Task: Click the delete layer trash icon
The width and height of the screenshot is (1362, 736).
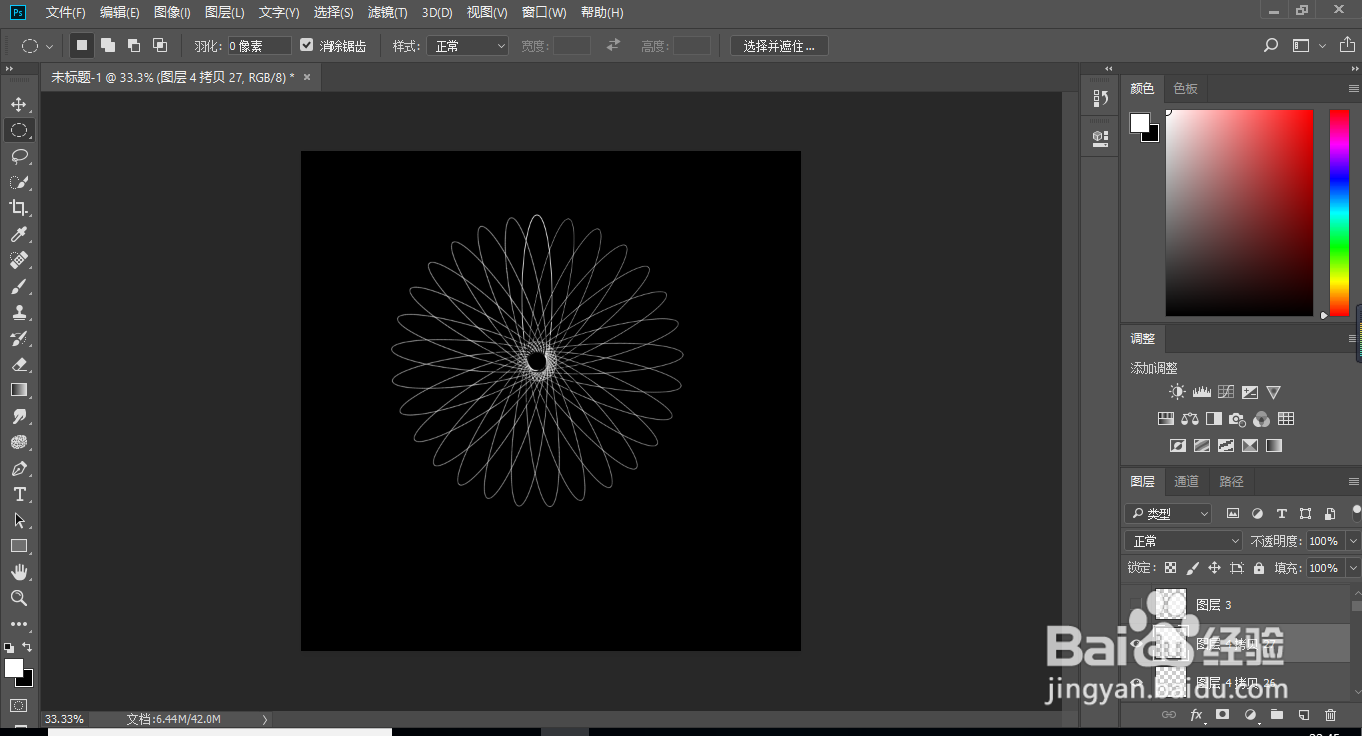Action: pyautogui.click(x=1330, y=715)
